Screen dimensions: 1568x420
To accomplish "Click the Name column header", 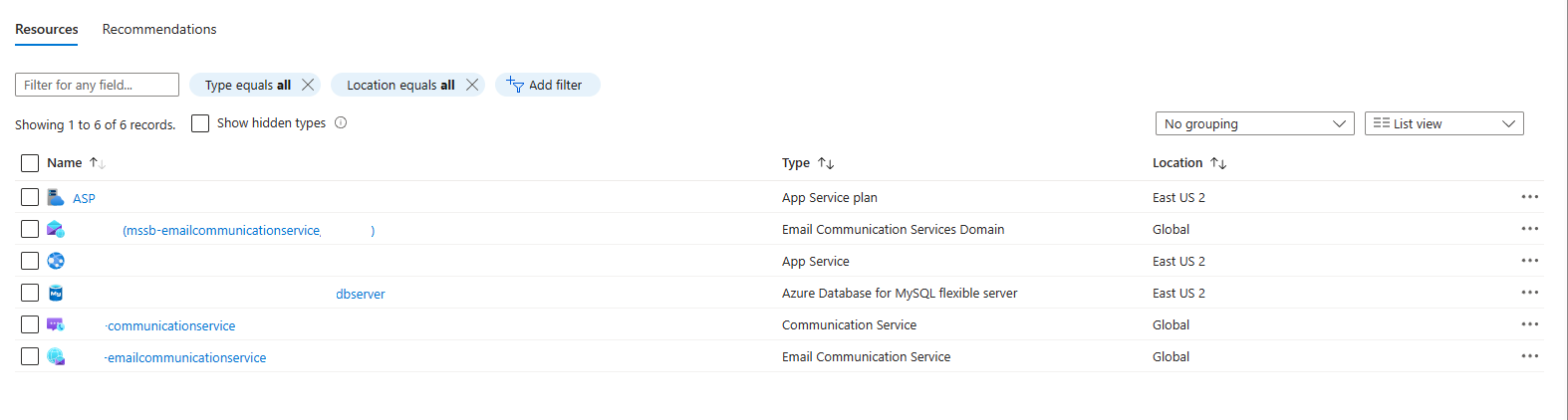I will [65, 162].
